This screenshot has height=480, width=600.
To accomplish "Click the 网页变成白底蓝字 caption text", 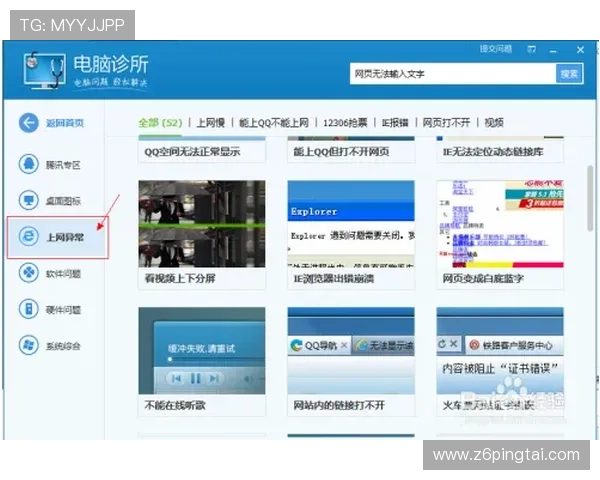I will 483,278.
